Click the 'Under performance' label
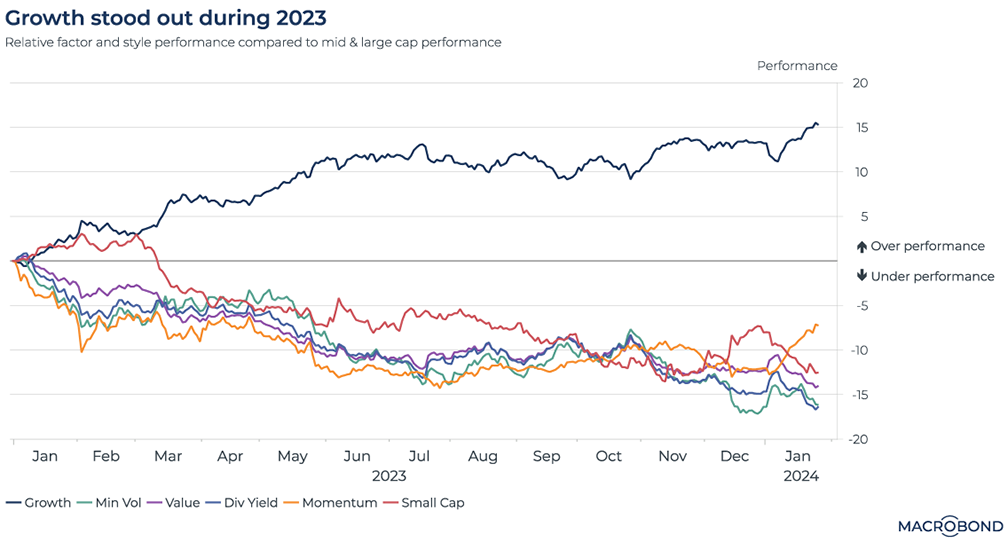The width and height of the screenshot is (1008, 542). (932, 276)
